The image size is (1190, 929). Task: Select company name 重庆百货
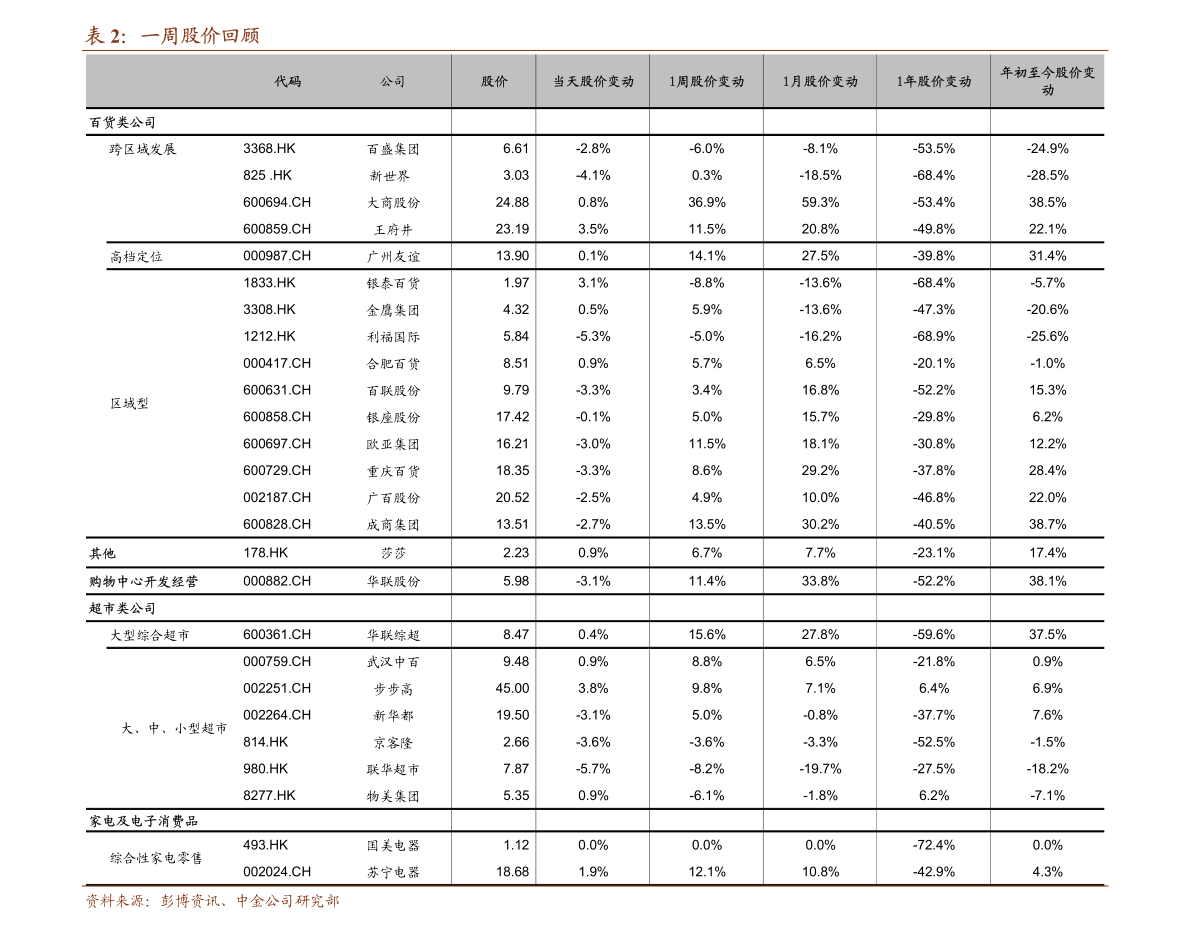[x=393, y=471]
